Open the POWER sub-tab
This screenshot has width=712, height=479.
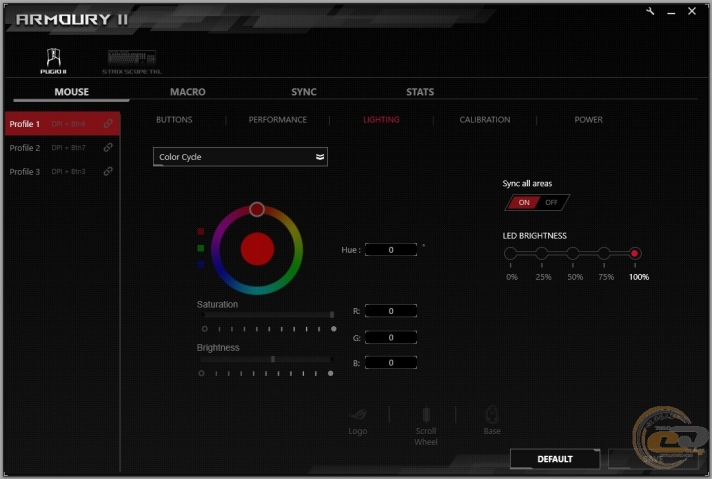coord(588,119)
